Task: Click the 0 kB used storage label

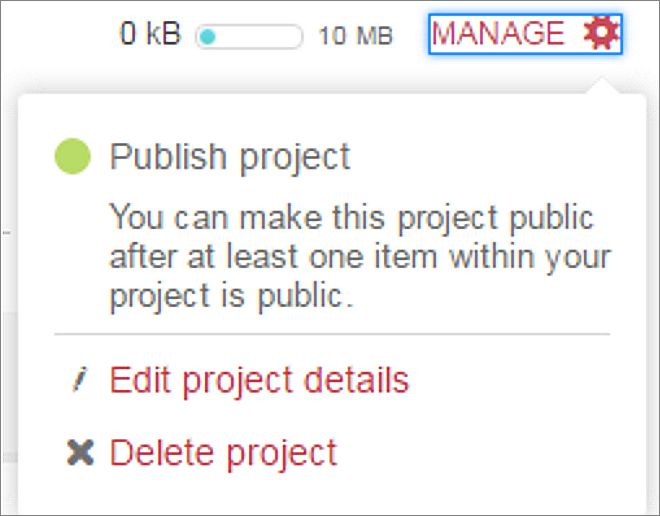Action: click(150, 35)
